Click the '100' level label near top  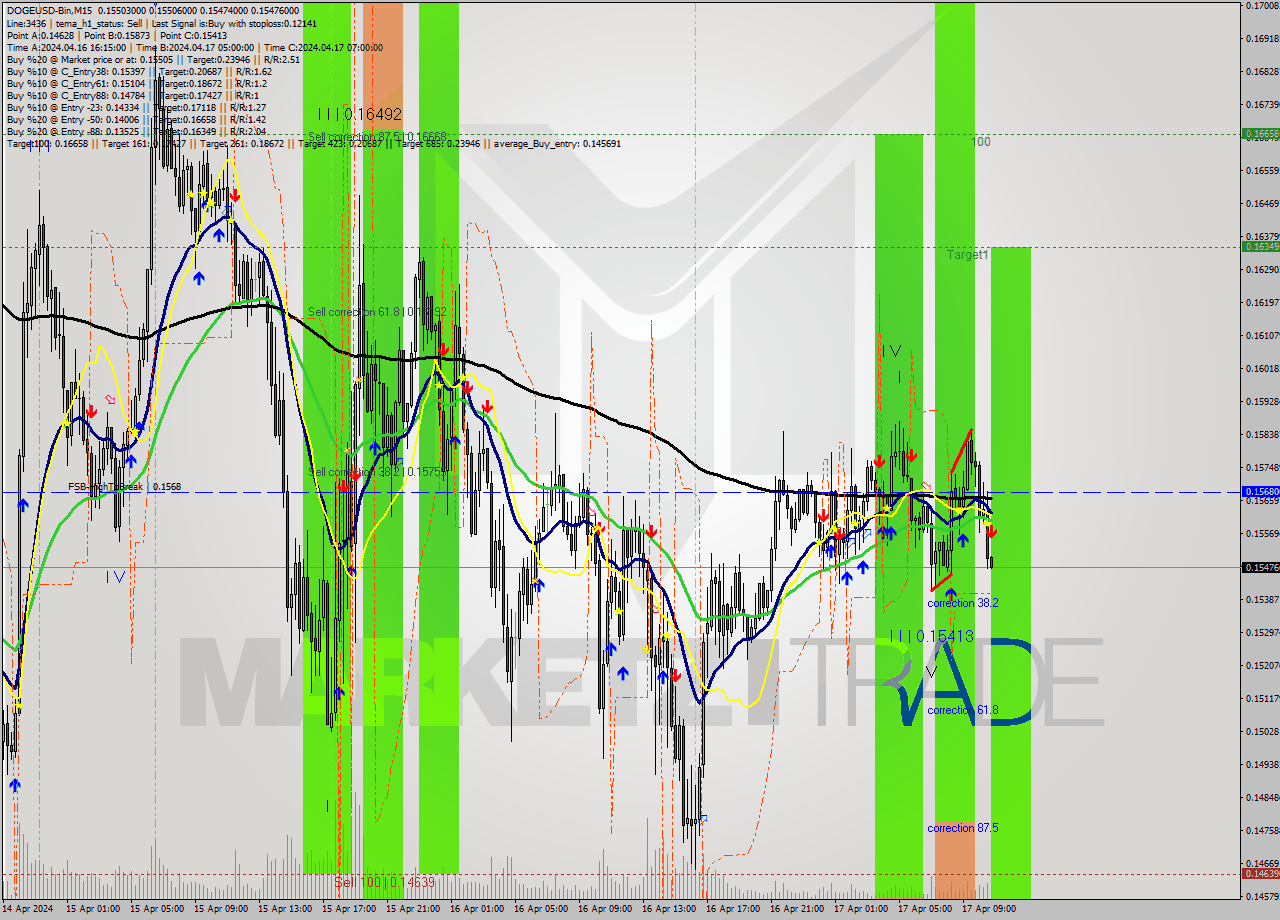[981, 142]
